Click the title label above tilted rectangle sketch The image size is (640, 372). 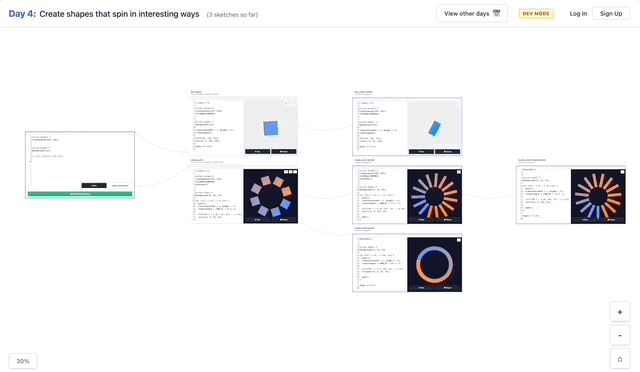(364, 92)
